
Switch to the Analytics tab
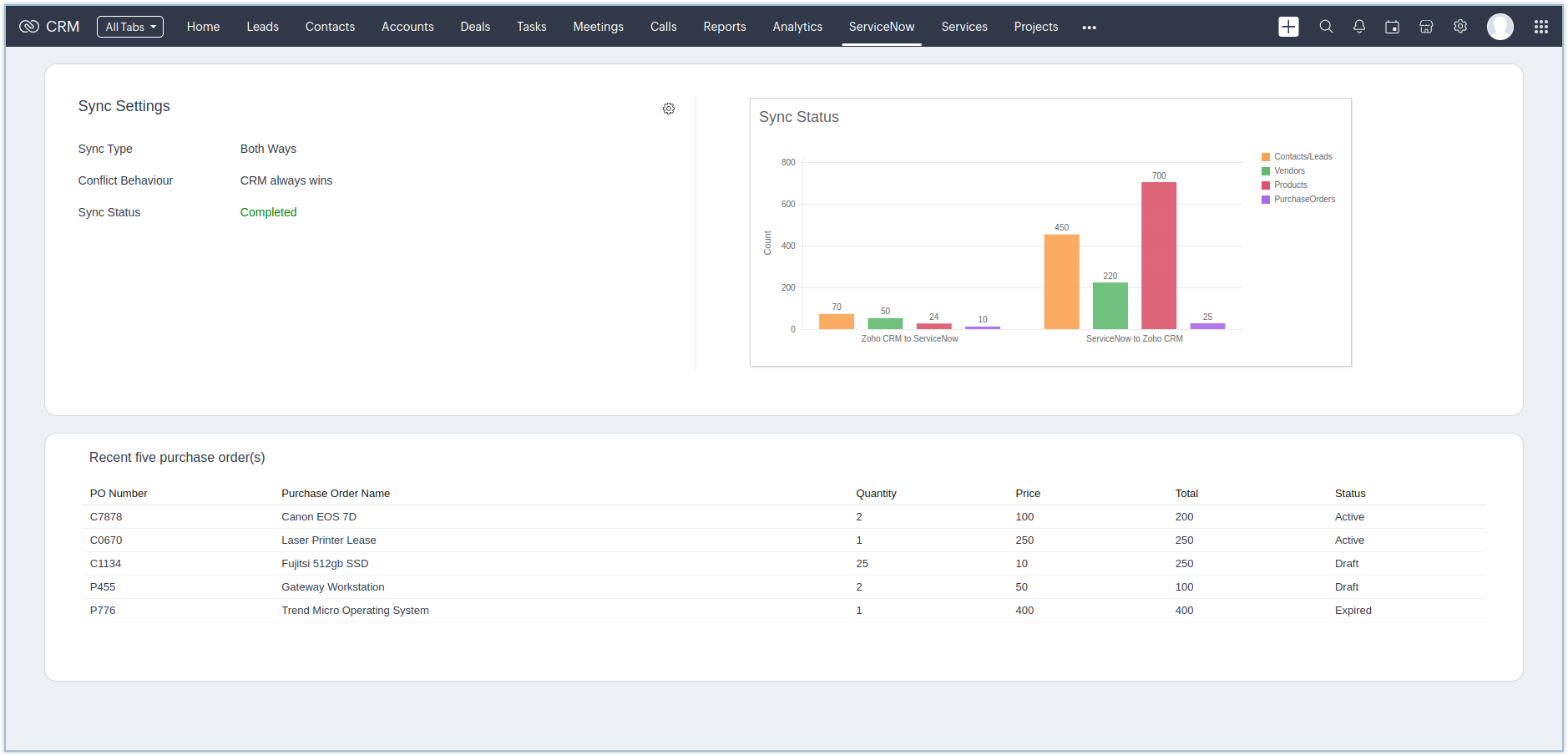pyautogui.click(x=797, y=27)
